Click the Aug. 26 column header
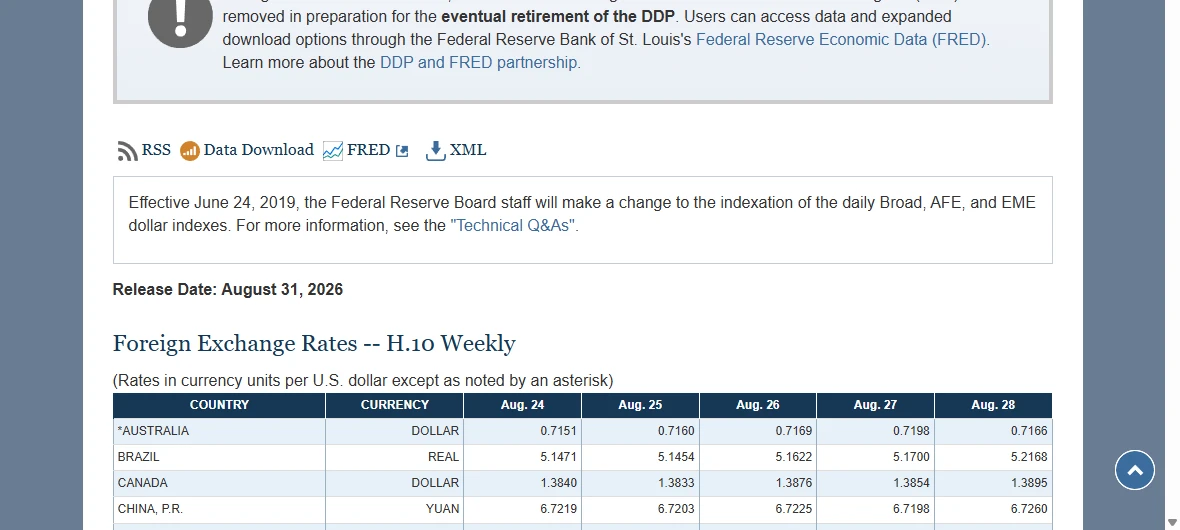Viewport: 1180px width, 530px height. pyautogui.click(x=758, y=405)
